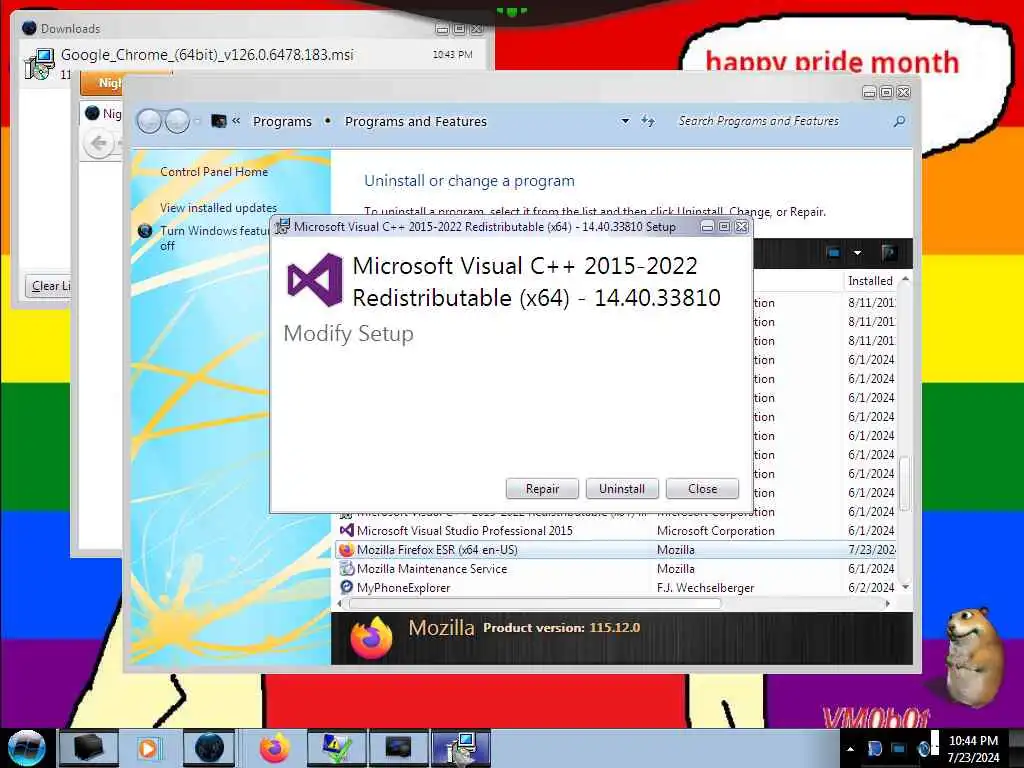Image resolution: width=1024 pixels, height=768 pixels.
Task: Click the Control Panel icon in address bar
Action: [219, 121]
